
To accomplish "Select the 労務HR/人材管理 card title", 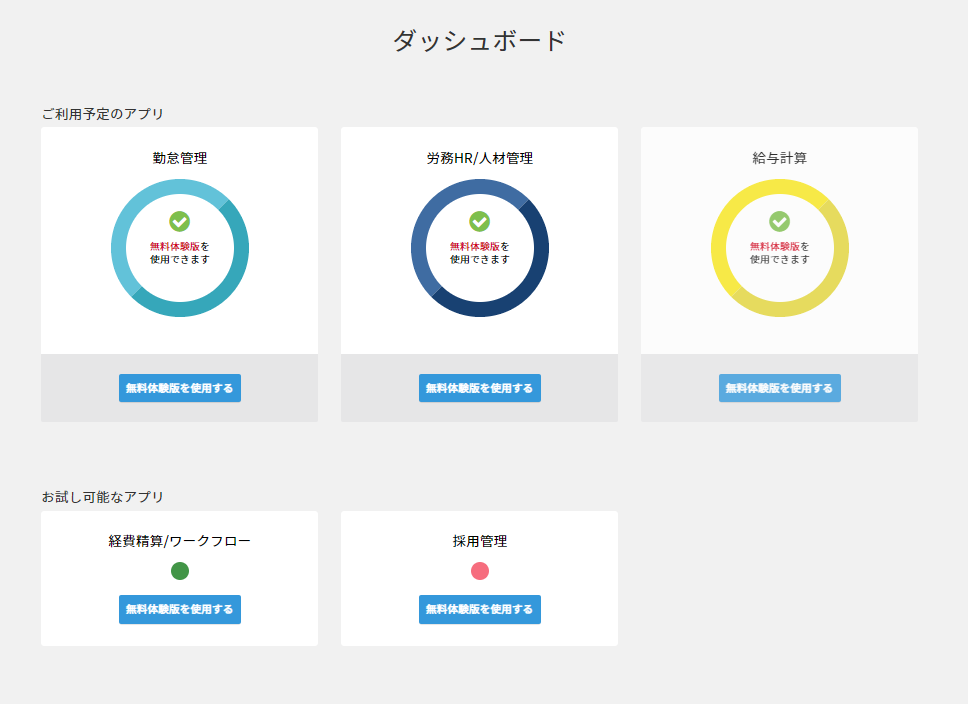I will [x=480, y=158].
